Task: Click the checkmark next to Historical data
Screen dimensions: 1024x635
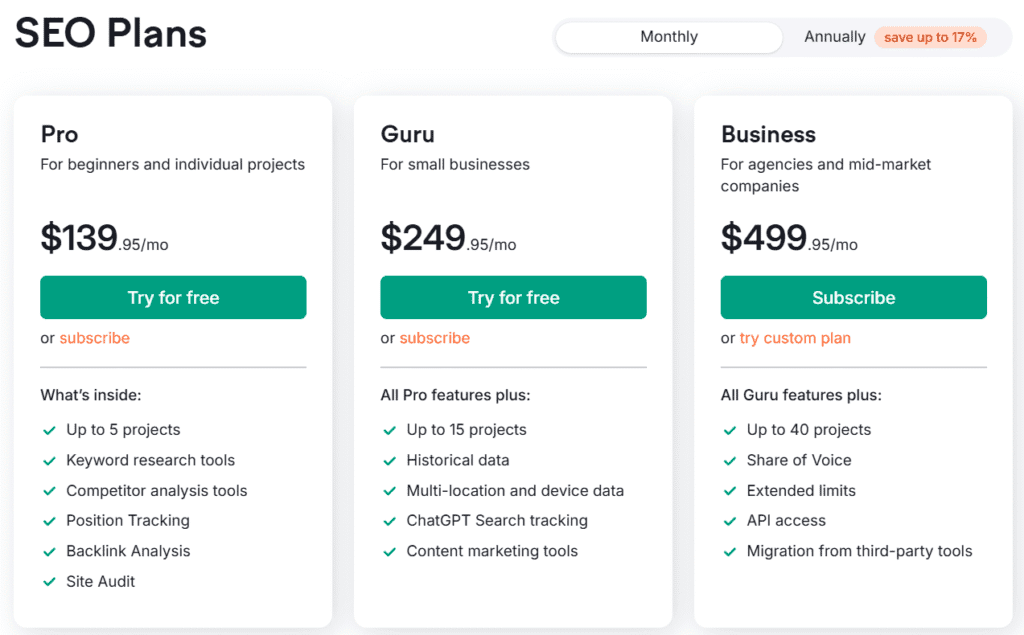Action: [x=389, y=460]
